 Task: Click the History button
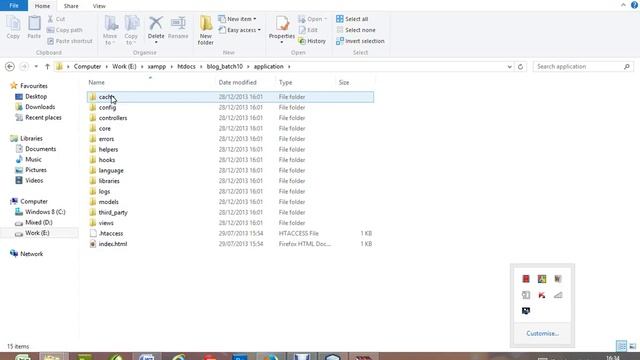312,41
